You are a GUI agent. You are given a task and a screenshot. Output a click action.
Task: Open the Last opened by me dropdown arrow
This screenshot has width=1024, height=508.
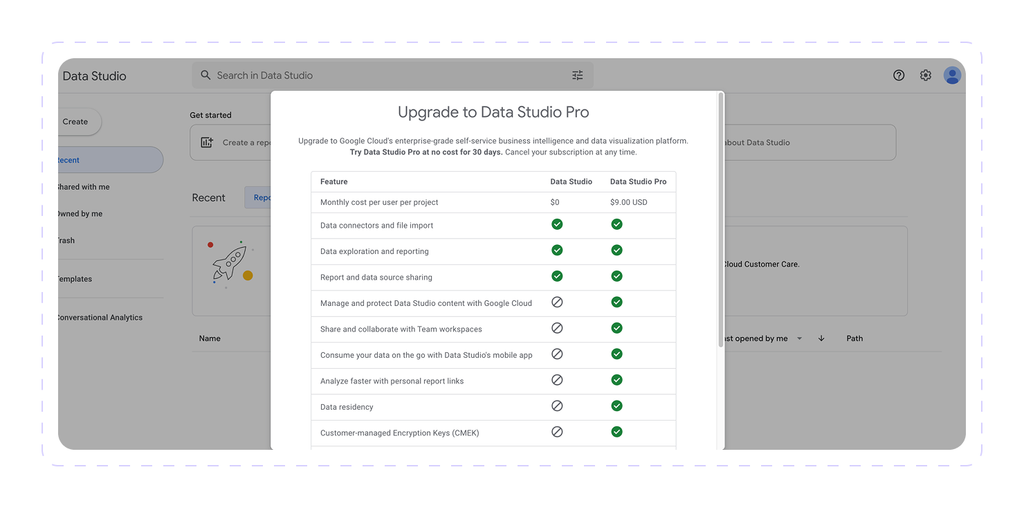pos(799,338)
